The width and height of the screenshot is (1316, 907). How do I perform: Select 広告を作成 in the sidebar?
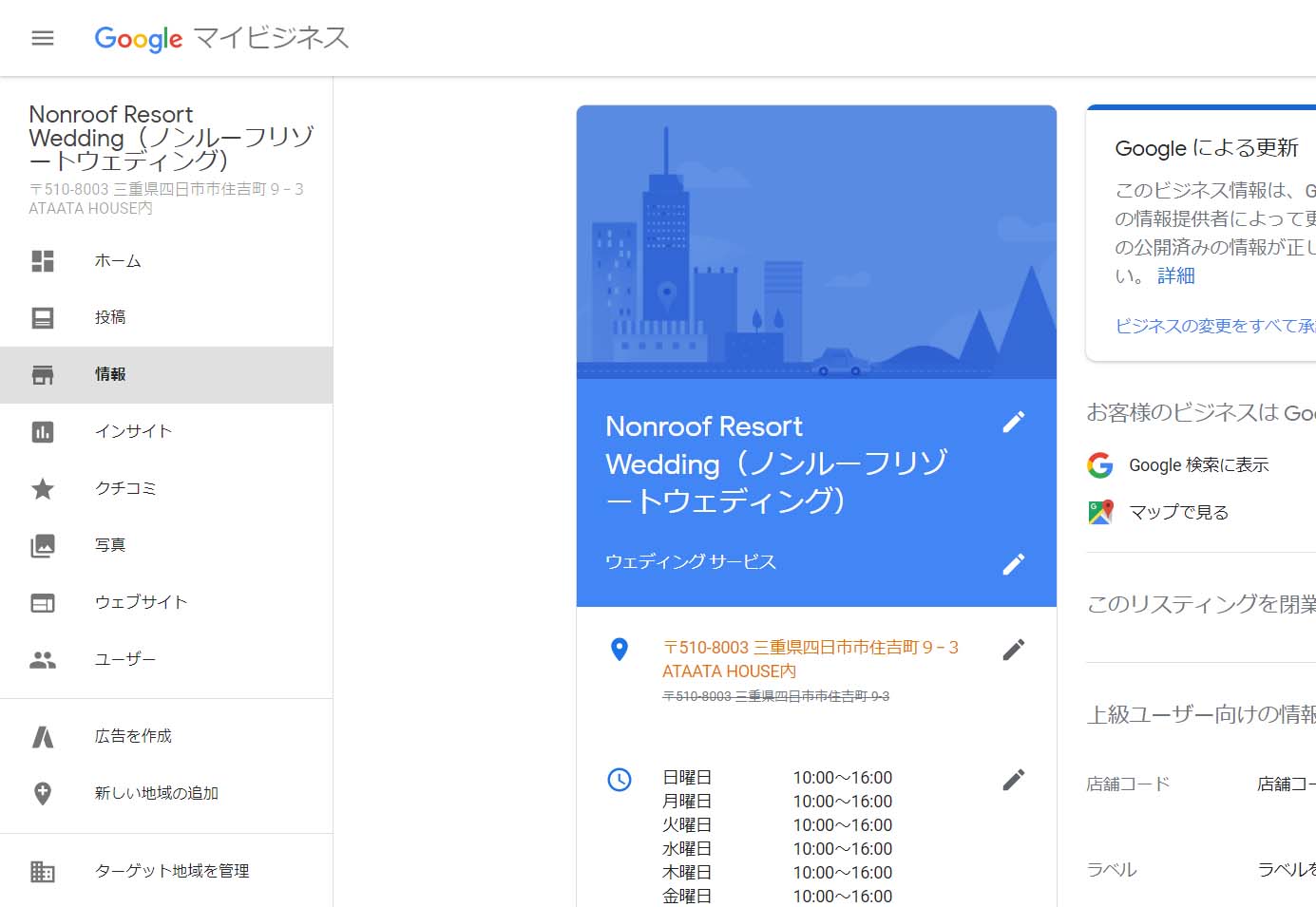coord(166,736)
